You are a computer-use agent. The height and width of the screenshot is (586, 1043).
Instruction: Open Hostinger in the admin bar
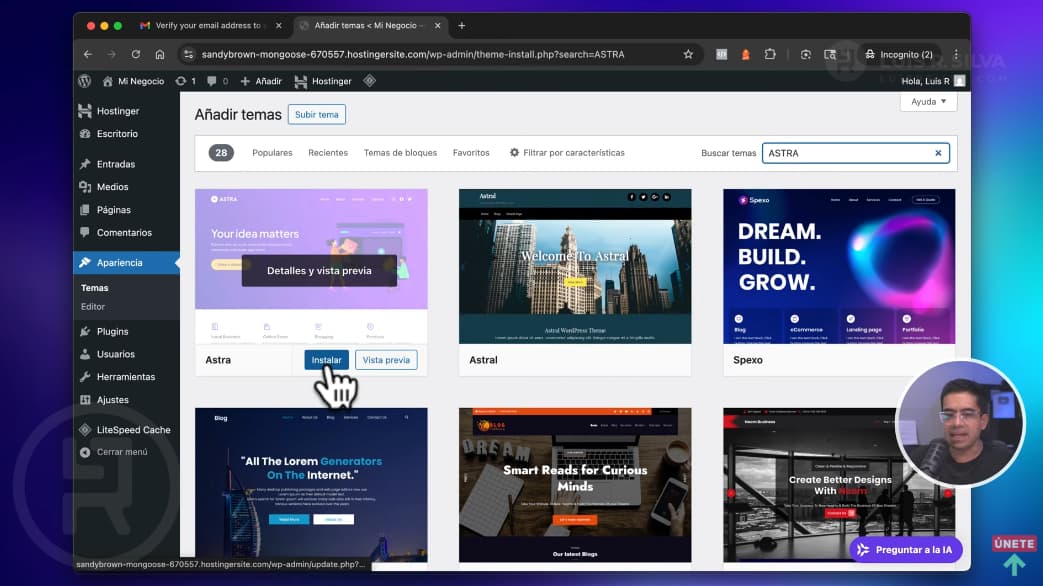(x=323, y=81)
